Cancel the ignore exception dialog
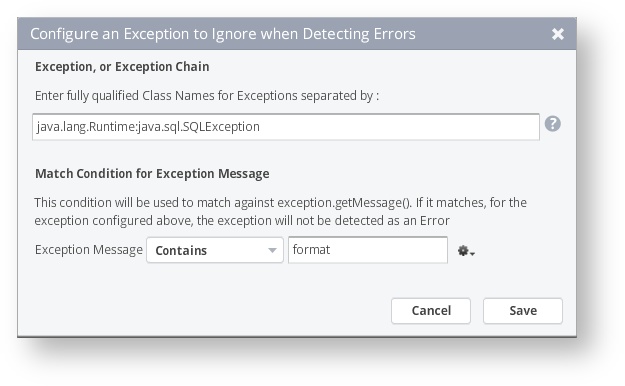Viewport: 625px width, 386px height. click(x=431, y=311)
